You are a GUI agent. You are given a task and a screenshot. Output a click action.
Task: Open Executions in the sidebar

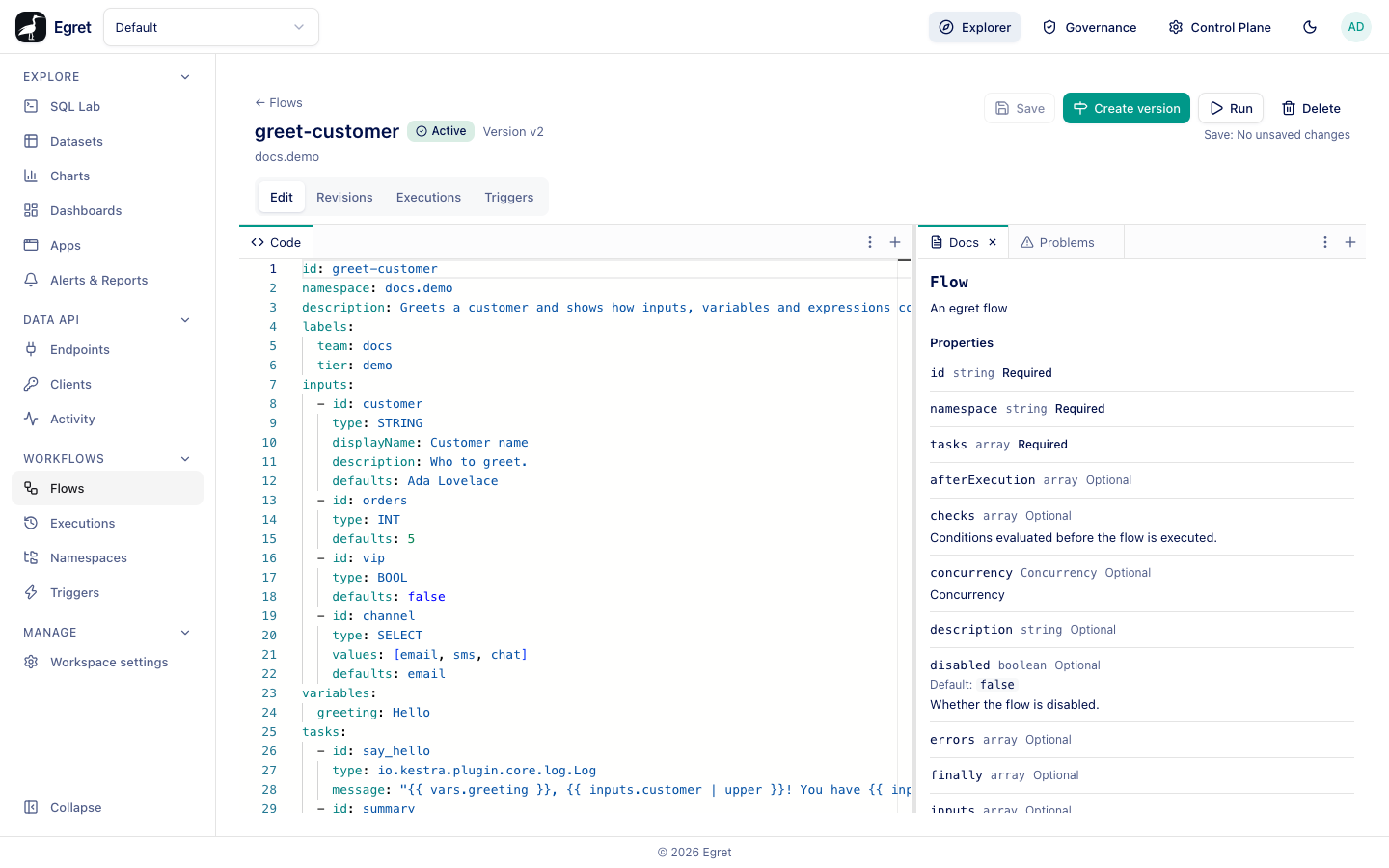point(107,523)
